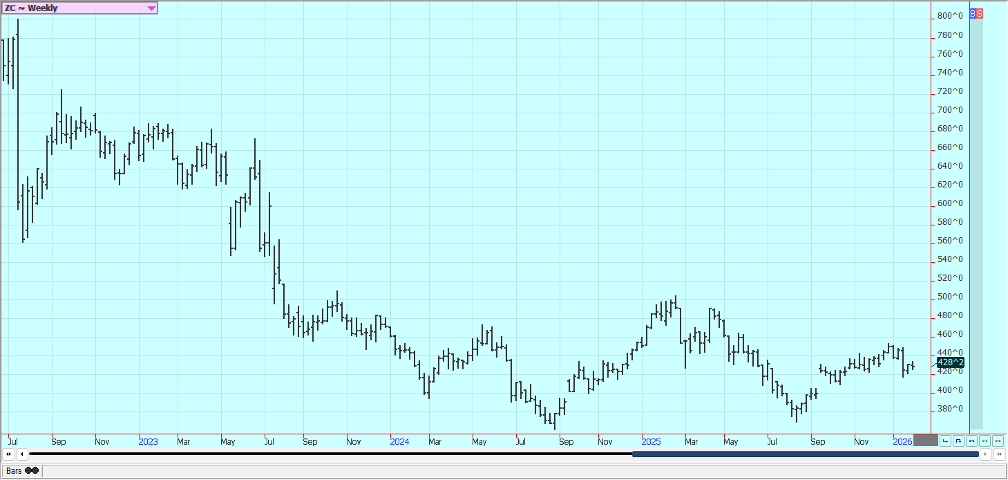Click the blue bracket-with-dot icon below the price axis
Screen dimensions: 1008x480
(x=958, y=440)
